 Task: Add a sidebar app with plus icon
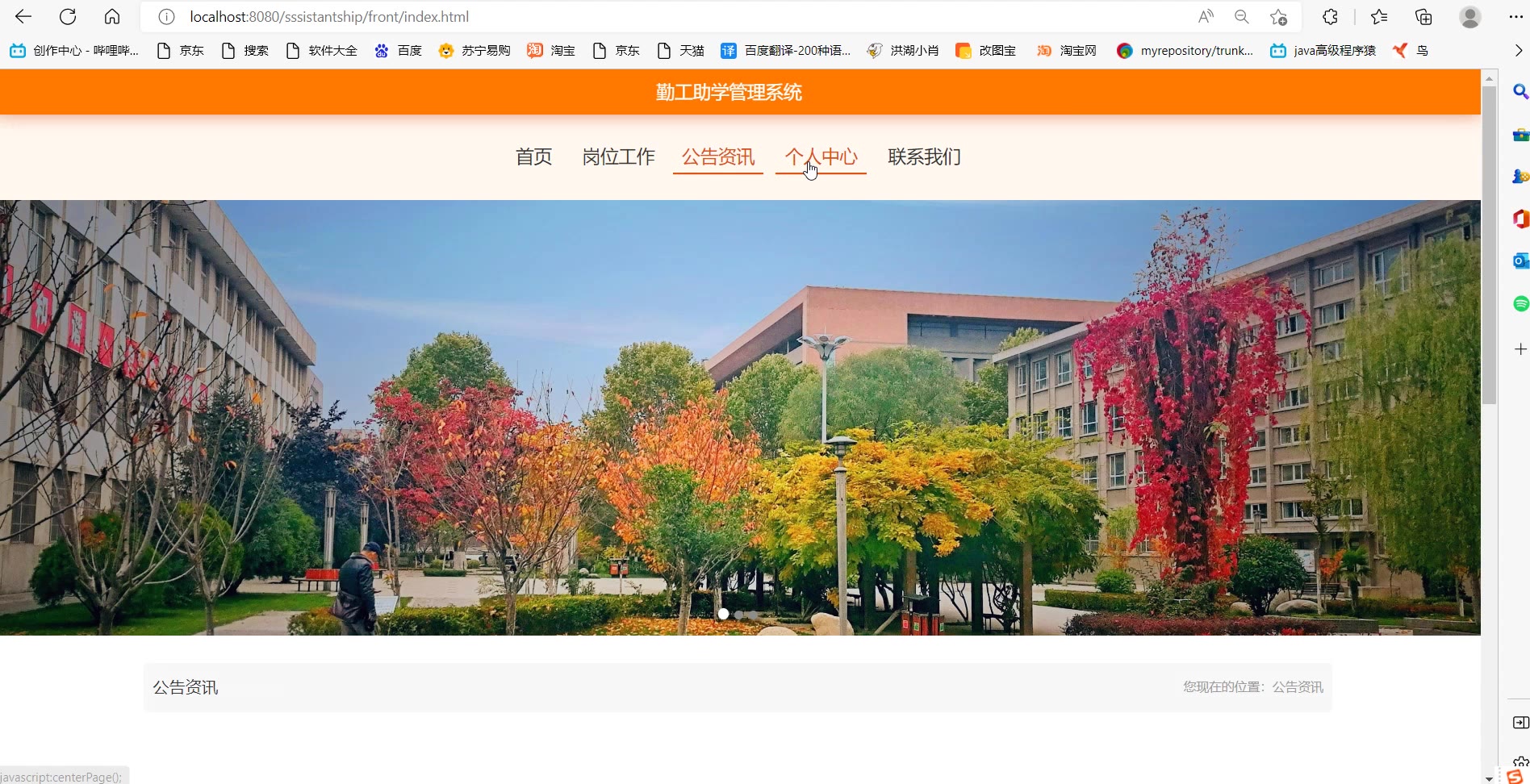1520,349
